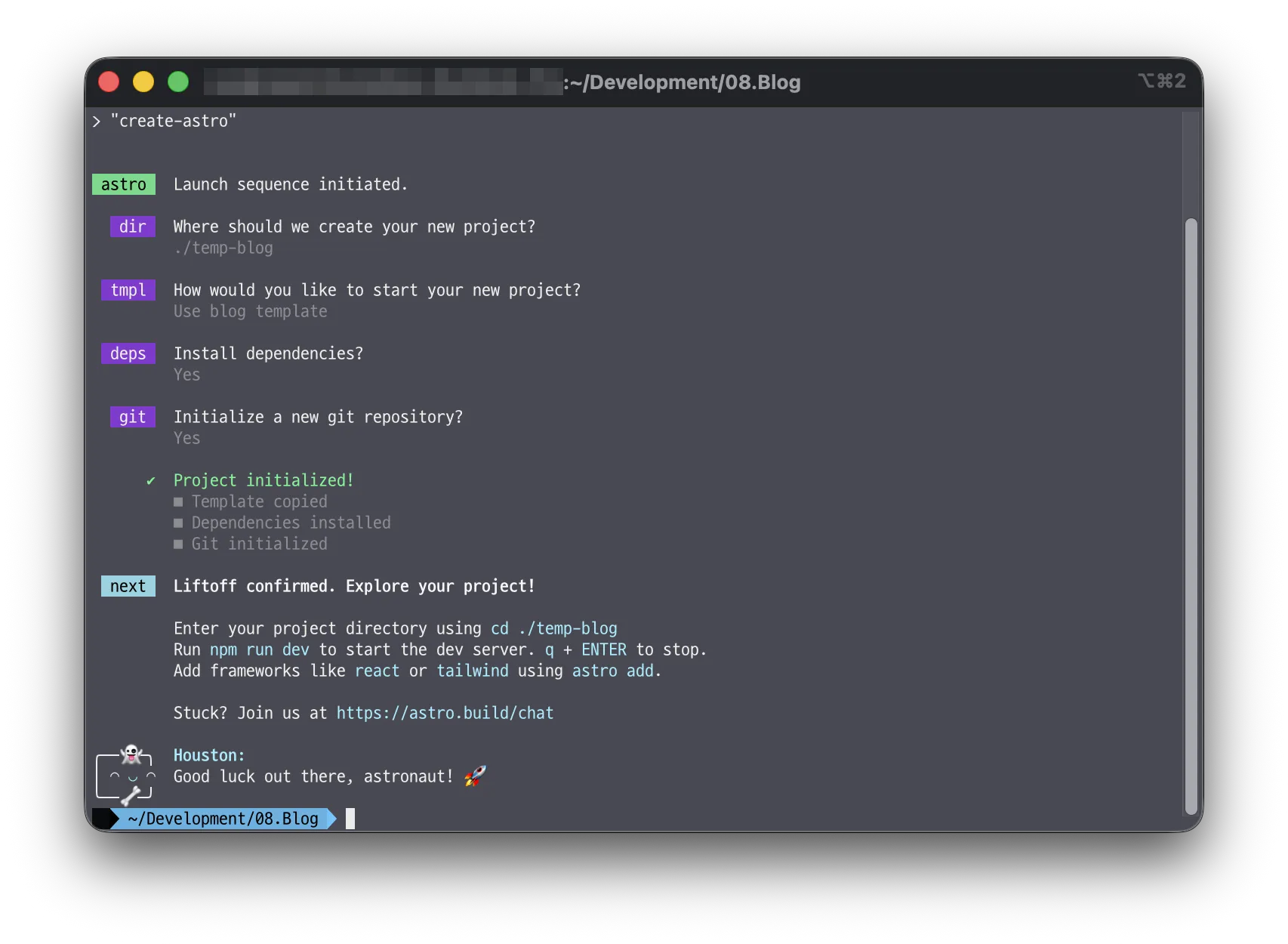Click the Houston robot mascot icon
The width and height of the screenshot is (1288, 944).
pos(125,775)
